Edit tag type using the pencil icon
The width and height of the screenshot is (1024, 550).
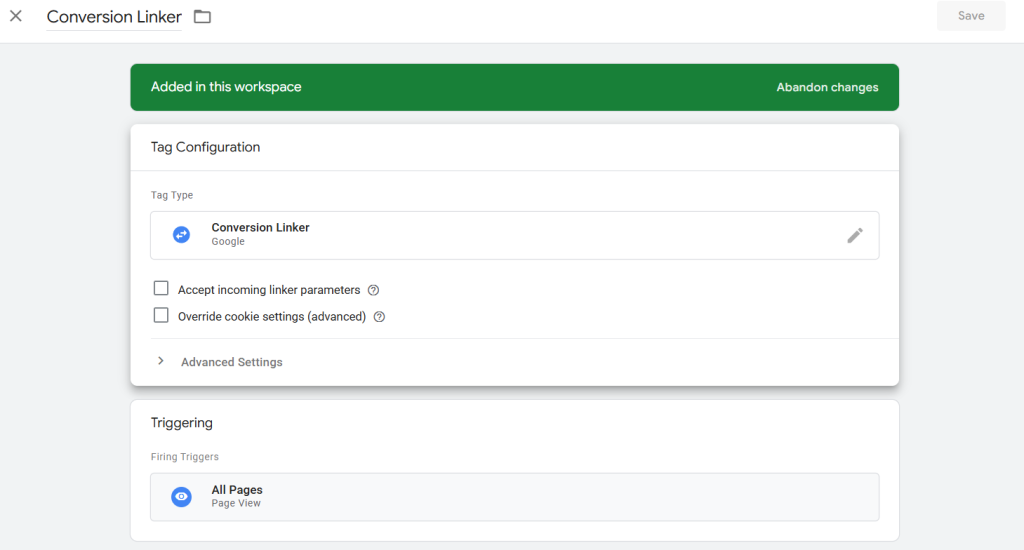tap(854, 235)
